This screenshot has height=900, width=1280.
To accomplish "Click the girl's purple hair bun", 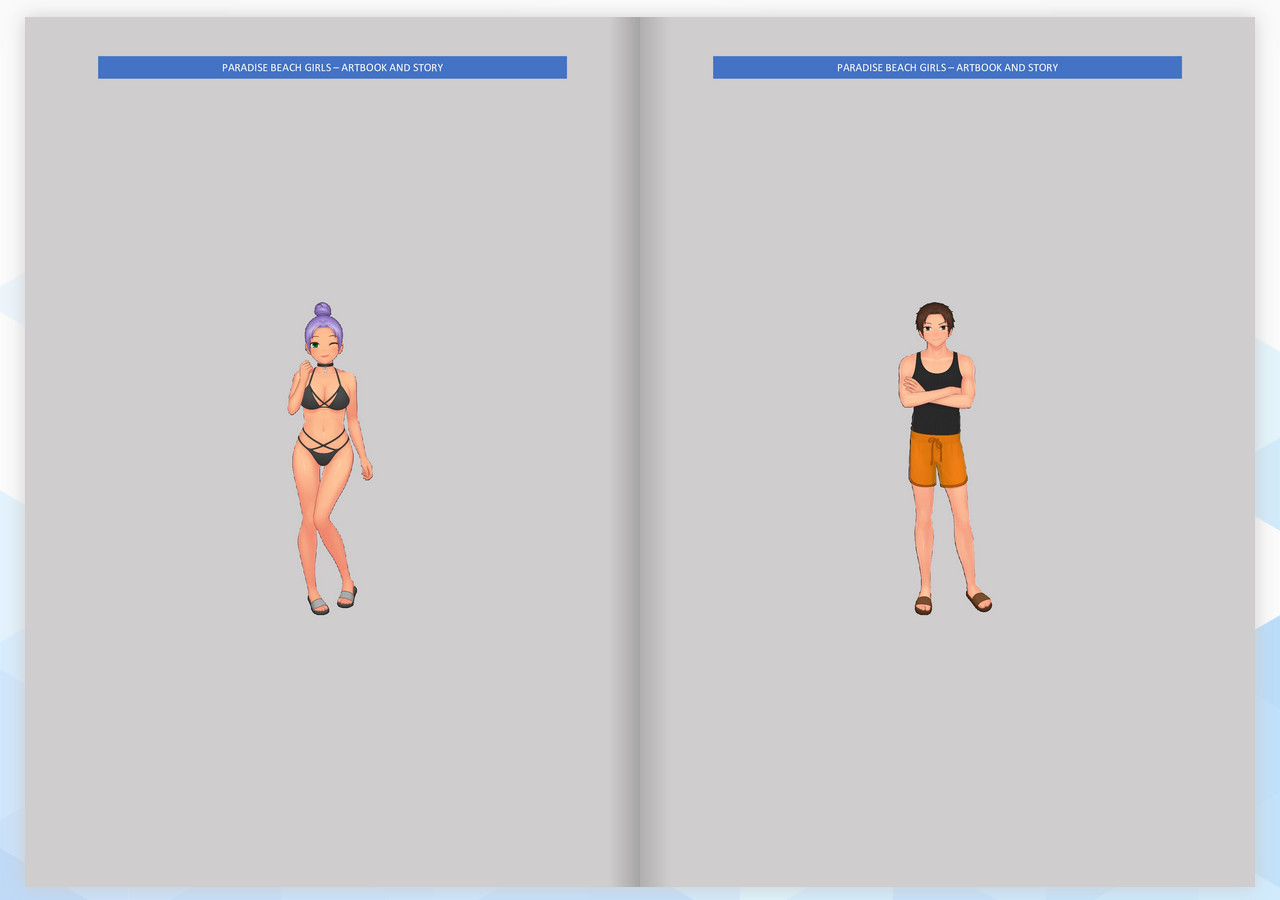I will point(322,310).
